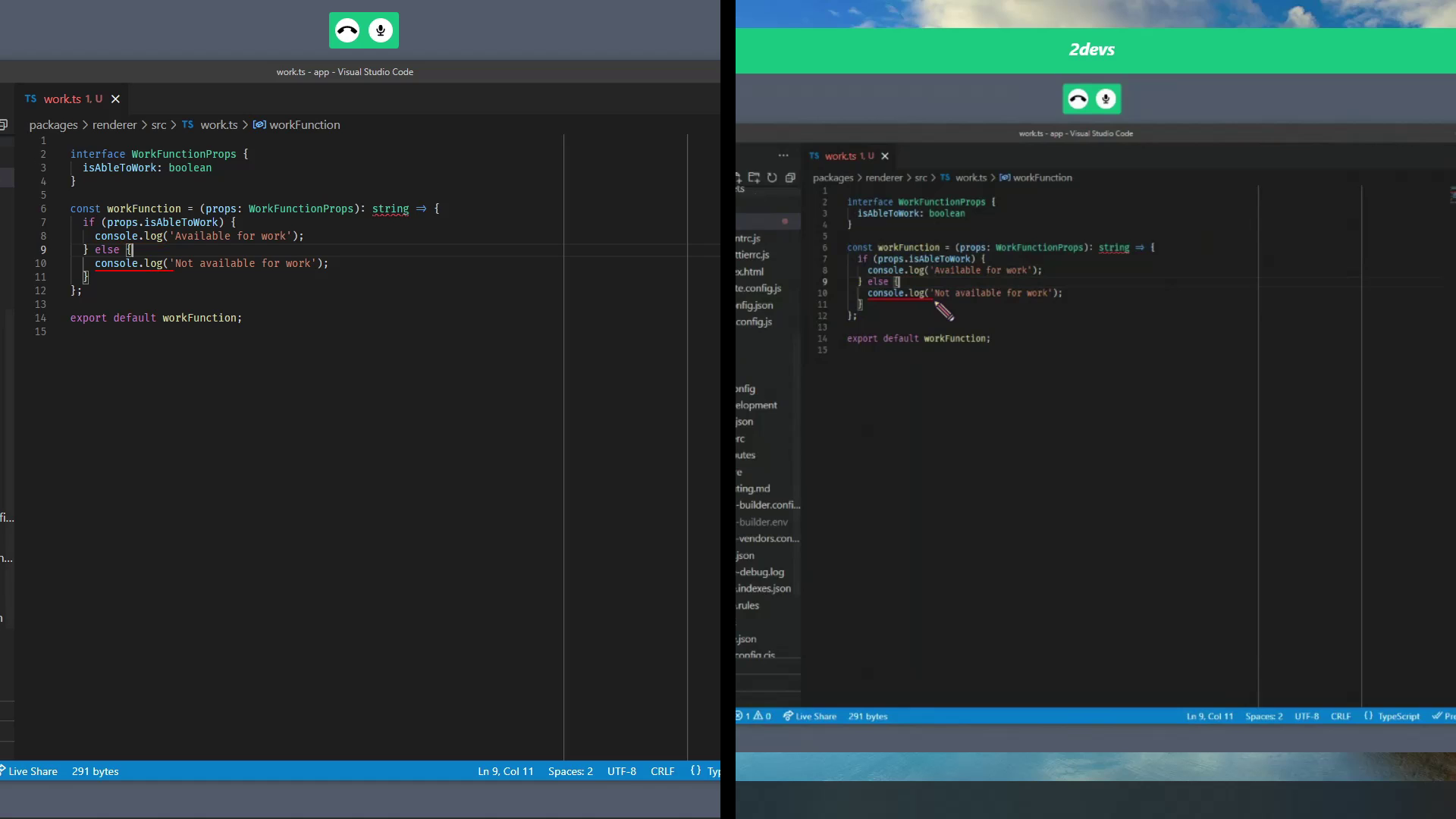Click the Live Share status bar icon on left
This screenshot has width=1456, height=819.
pos(30,771)
